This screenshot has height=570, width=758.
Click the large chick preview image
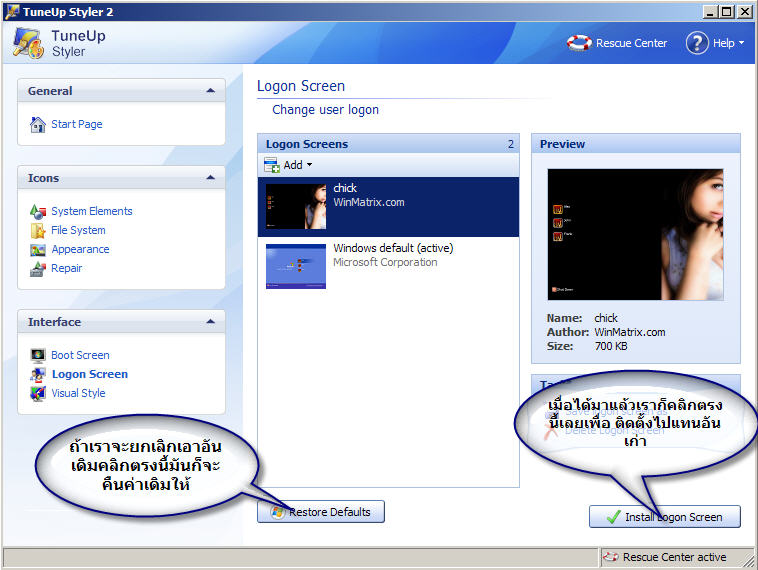pos(635,234)
